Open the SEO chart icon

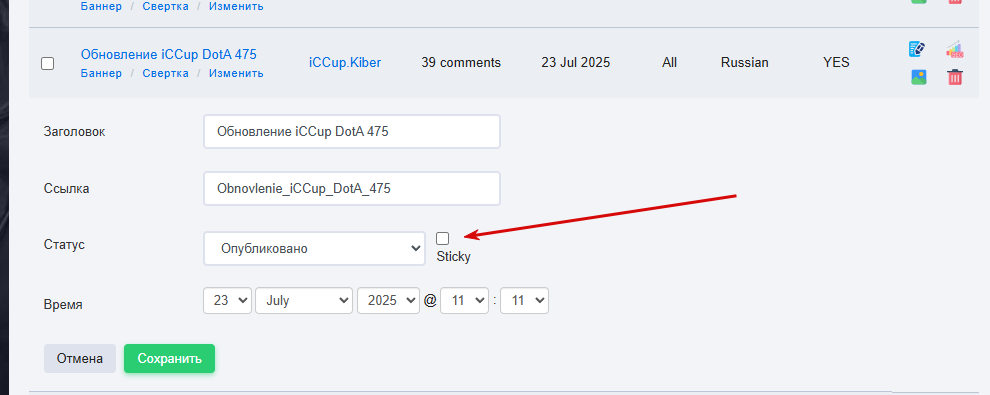point(954,49)
